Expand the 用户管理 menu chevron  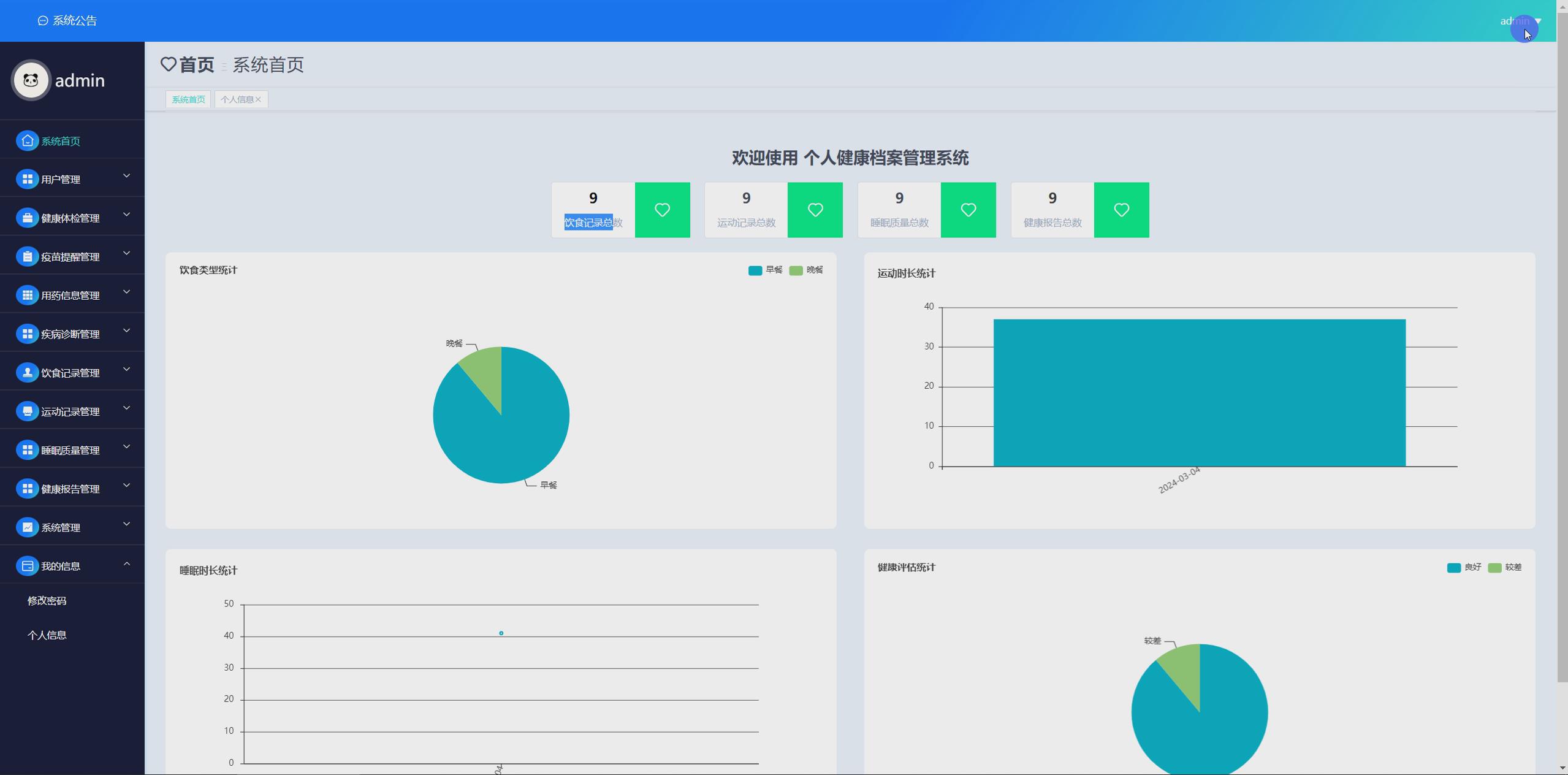click(126, 177)
